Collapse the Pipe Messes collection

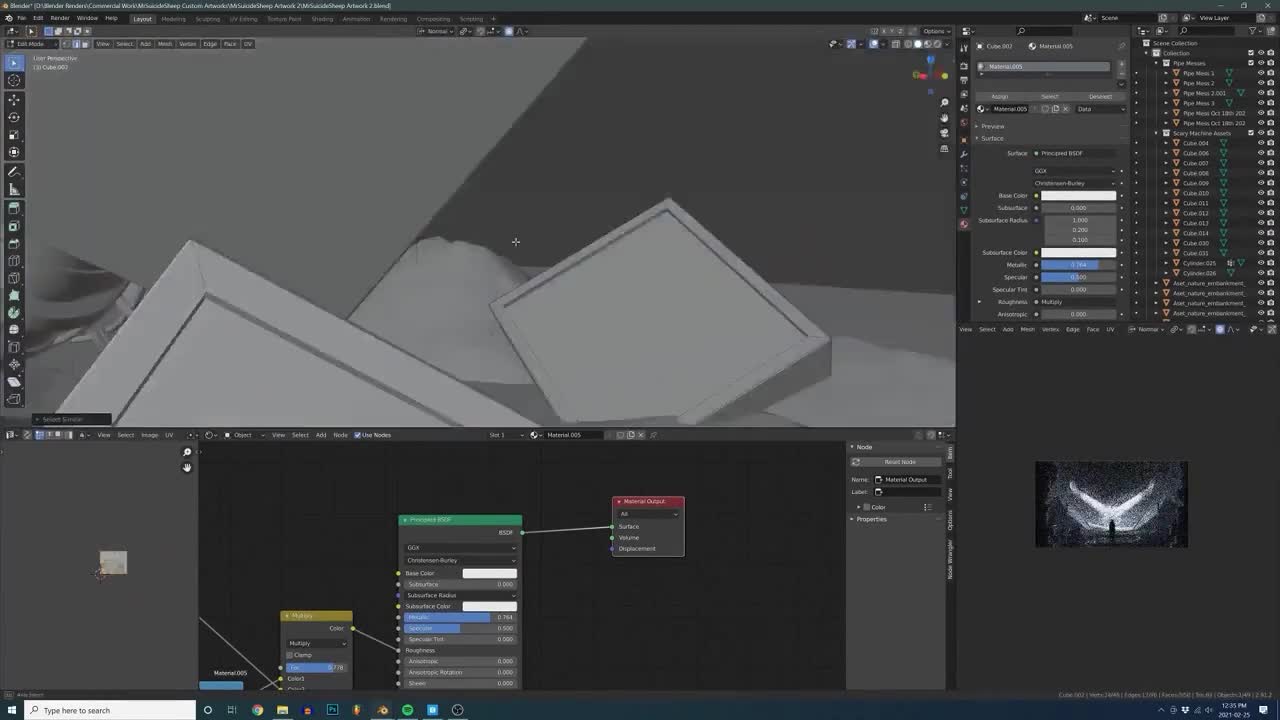[1158, 63]
